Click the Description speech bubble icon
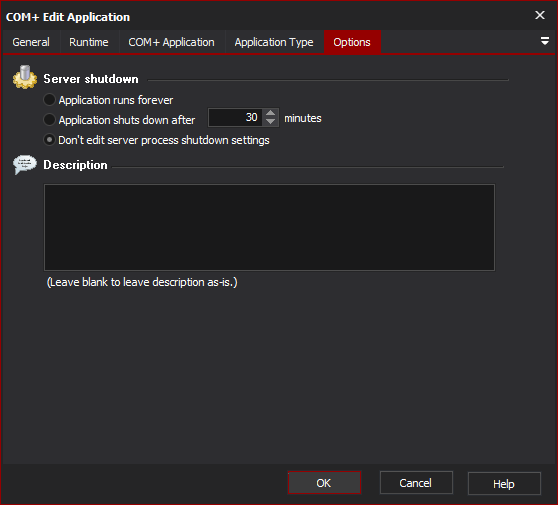558x505 pixels. tap(25, 164)
